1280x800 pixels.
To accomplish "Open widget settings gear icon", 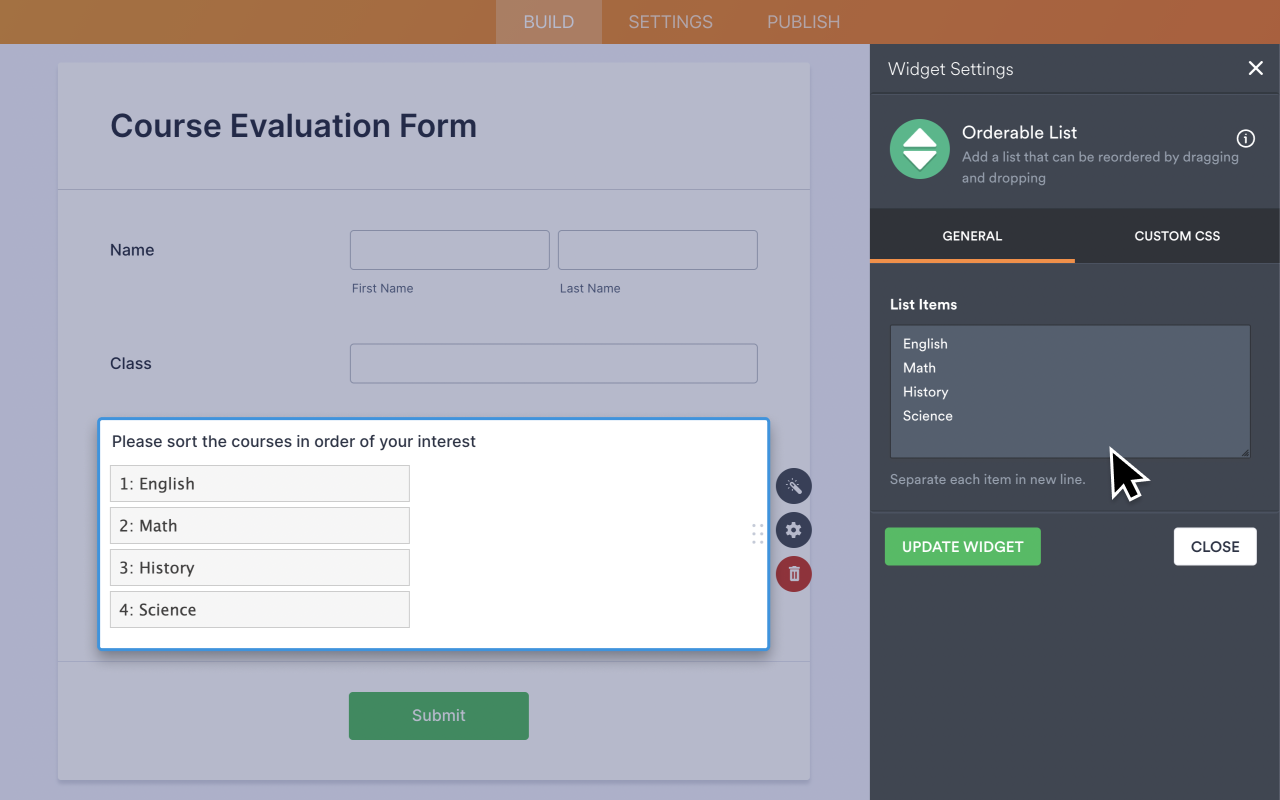I will (x=794, y=530).
